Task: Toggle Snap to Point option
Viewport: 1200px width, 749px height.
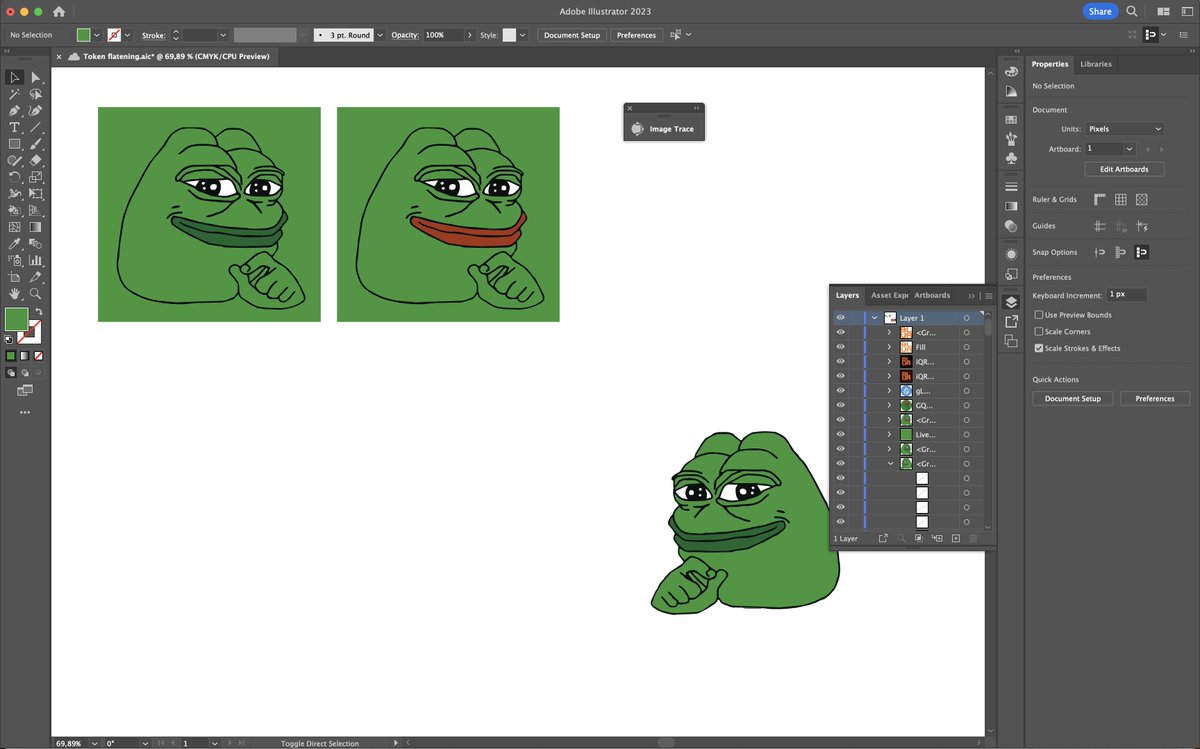Action: pyautogui.click(x=1100, y=252)
